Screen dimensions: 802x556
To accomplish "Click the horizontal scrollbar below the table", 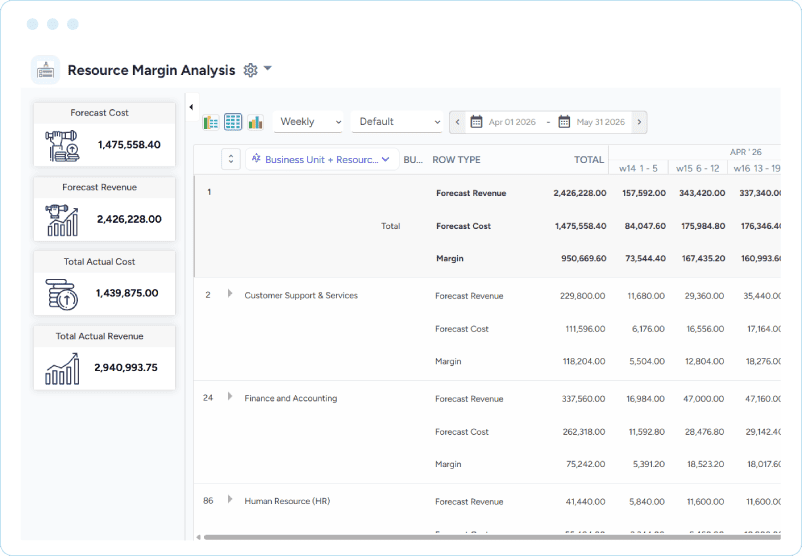I will click(x=492, y=537).
